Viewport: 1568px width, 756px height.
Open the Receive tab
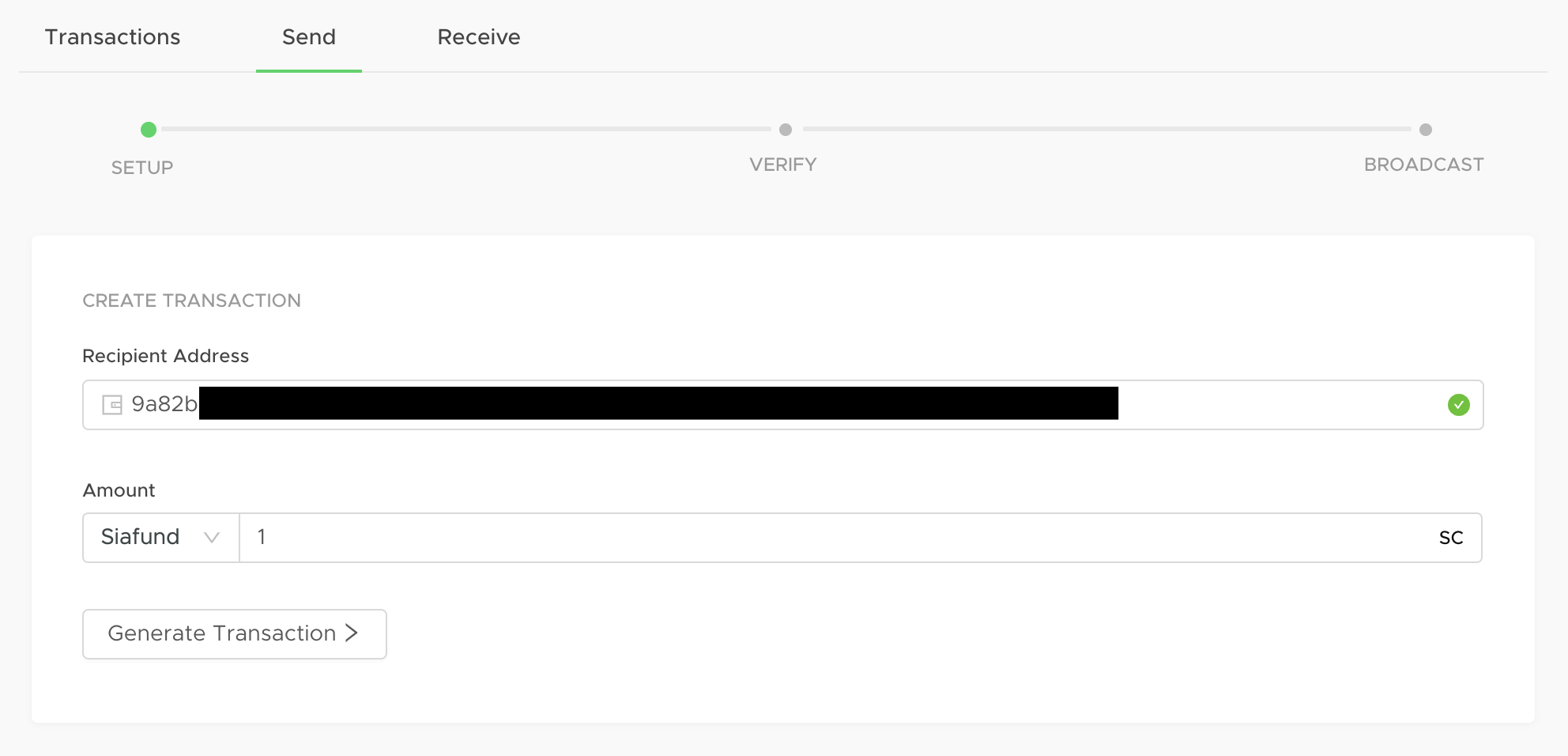click(479, 37)
